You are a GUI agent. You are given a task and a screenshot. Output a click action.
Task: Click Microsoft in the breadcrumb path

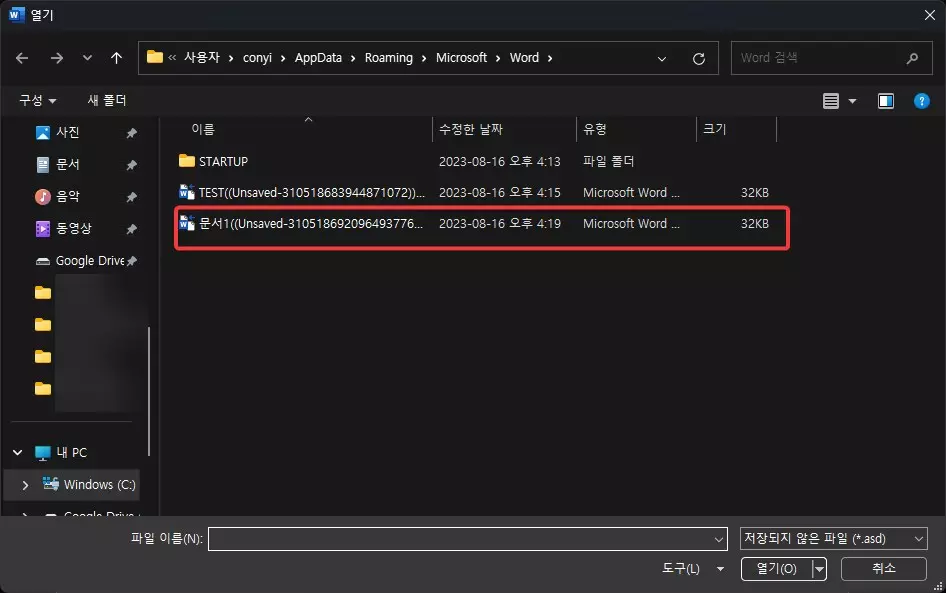[462, 57]
